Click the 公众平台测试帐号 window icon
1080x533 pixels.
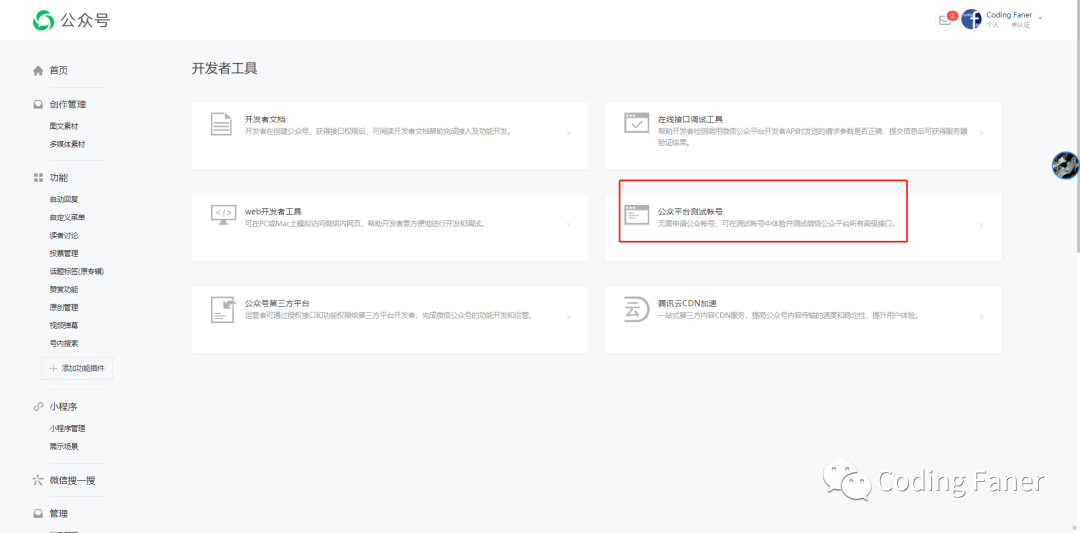coord(636,214)
